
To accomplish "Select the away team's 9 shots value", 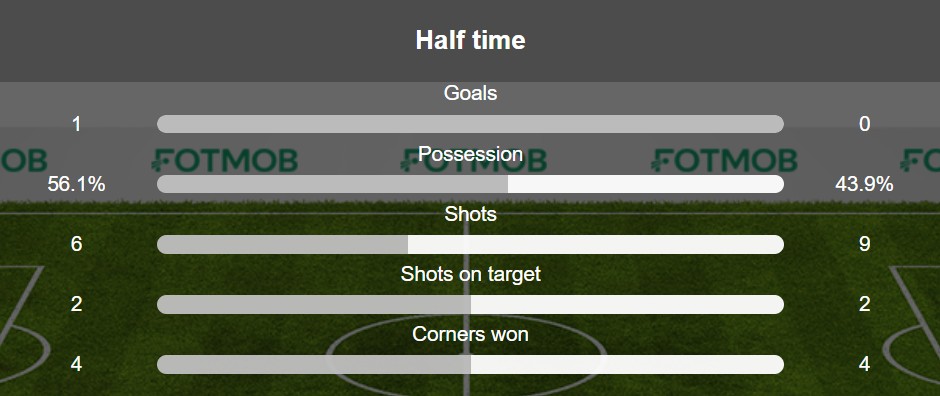I will click(864, 244).
